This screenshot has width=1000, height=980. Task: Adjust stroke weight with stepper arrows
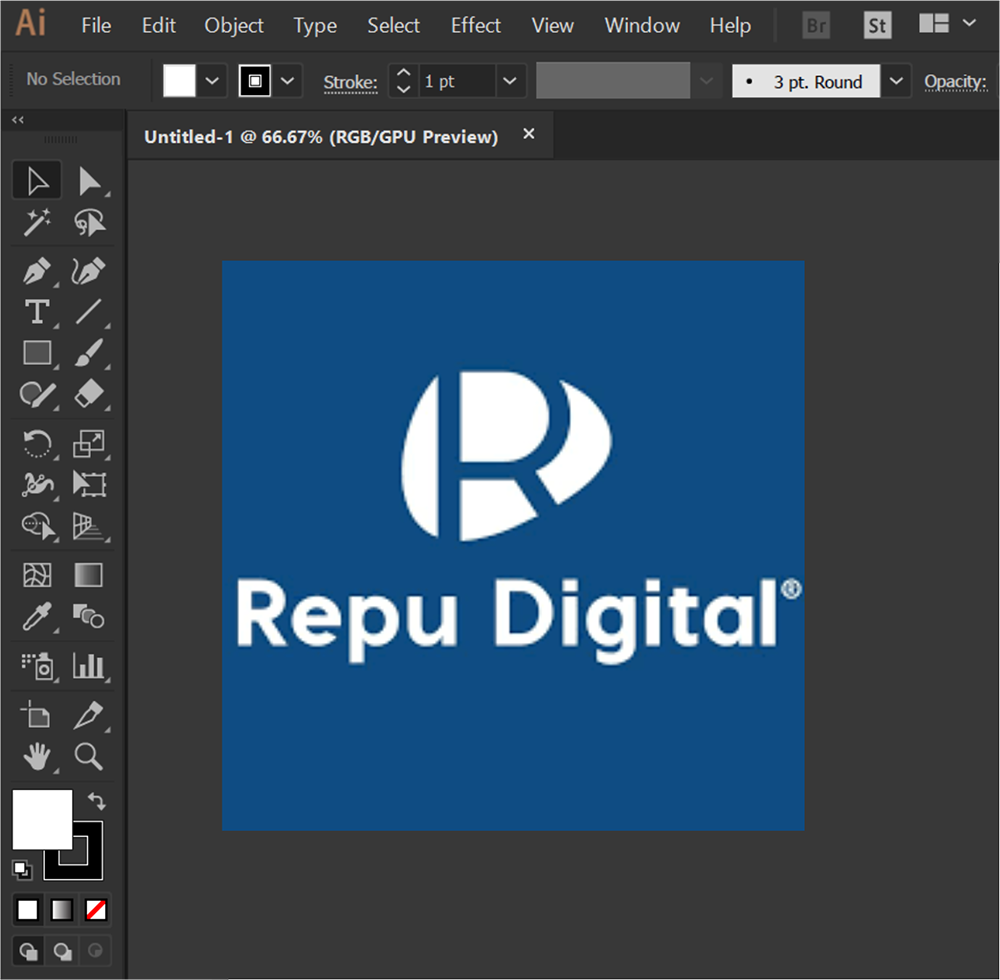pos(404,81)
